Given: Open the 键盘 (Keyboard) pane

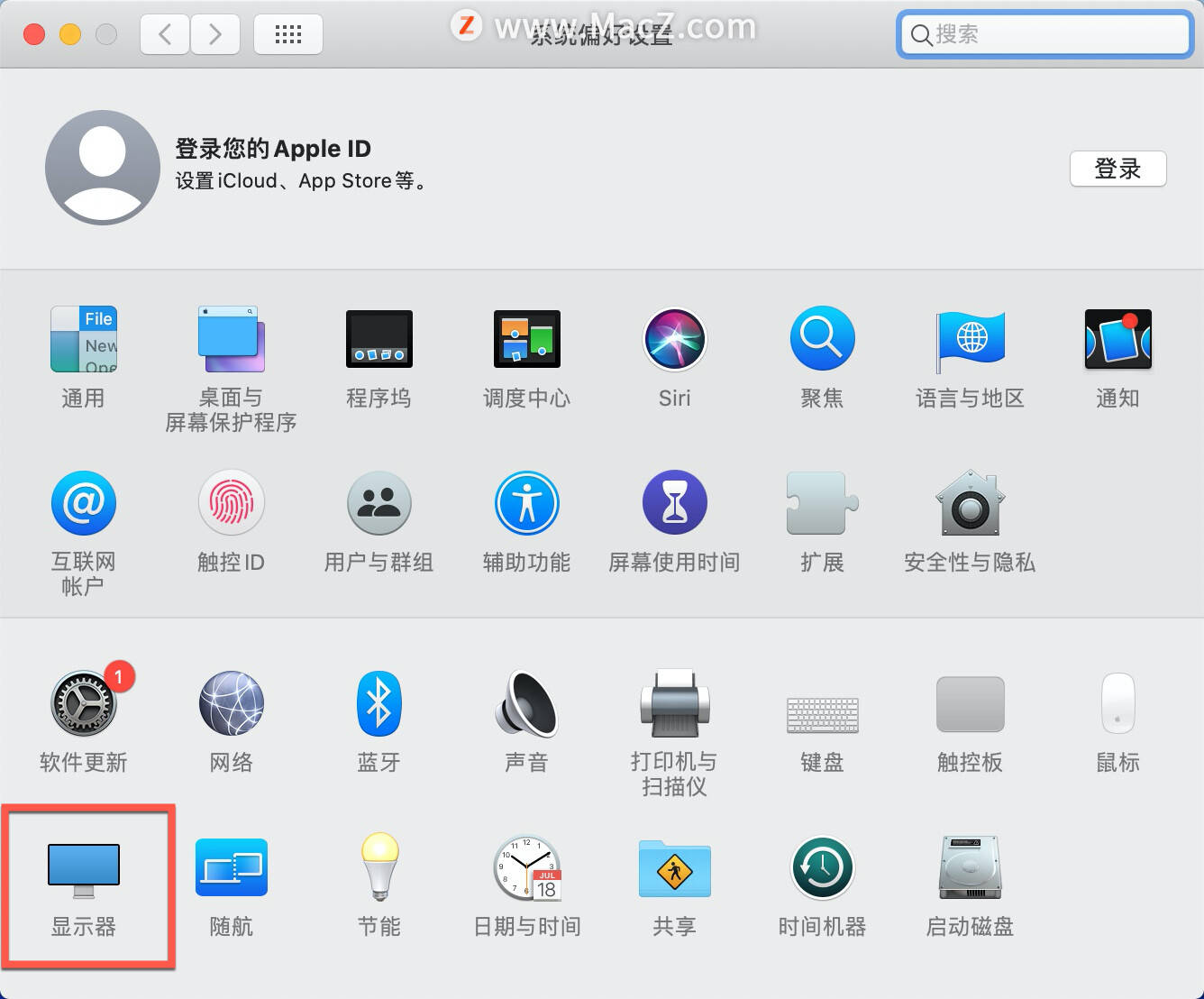Looking at the screenshot, I should (822, 714).
